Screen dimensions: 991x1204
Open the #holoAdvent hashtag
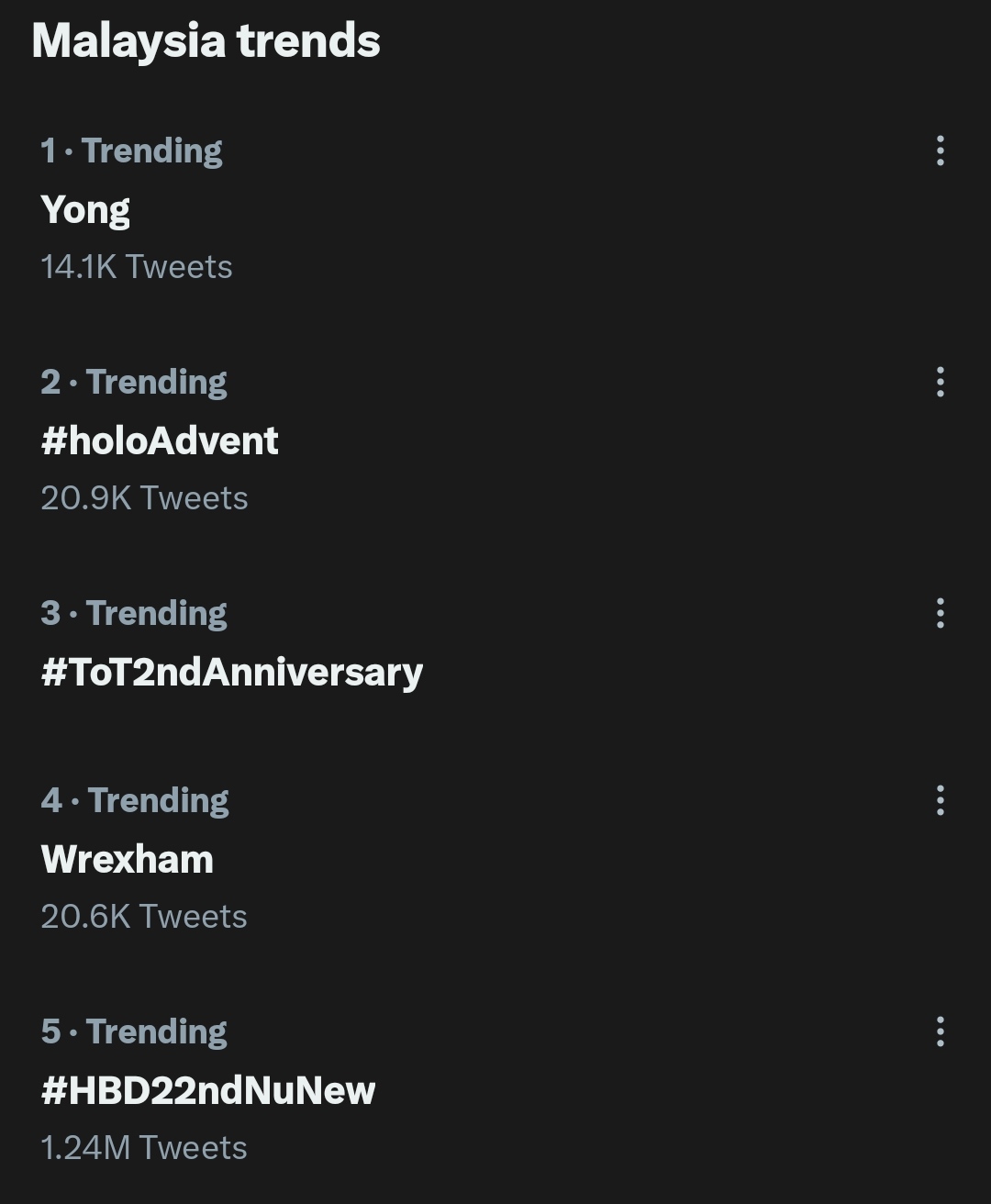tap(160, 441)
